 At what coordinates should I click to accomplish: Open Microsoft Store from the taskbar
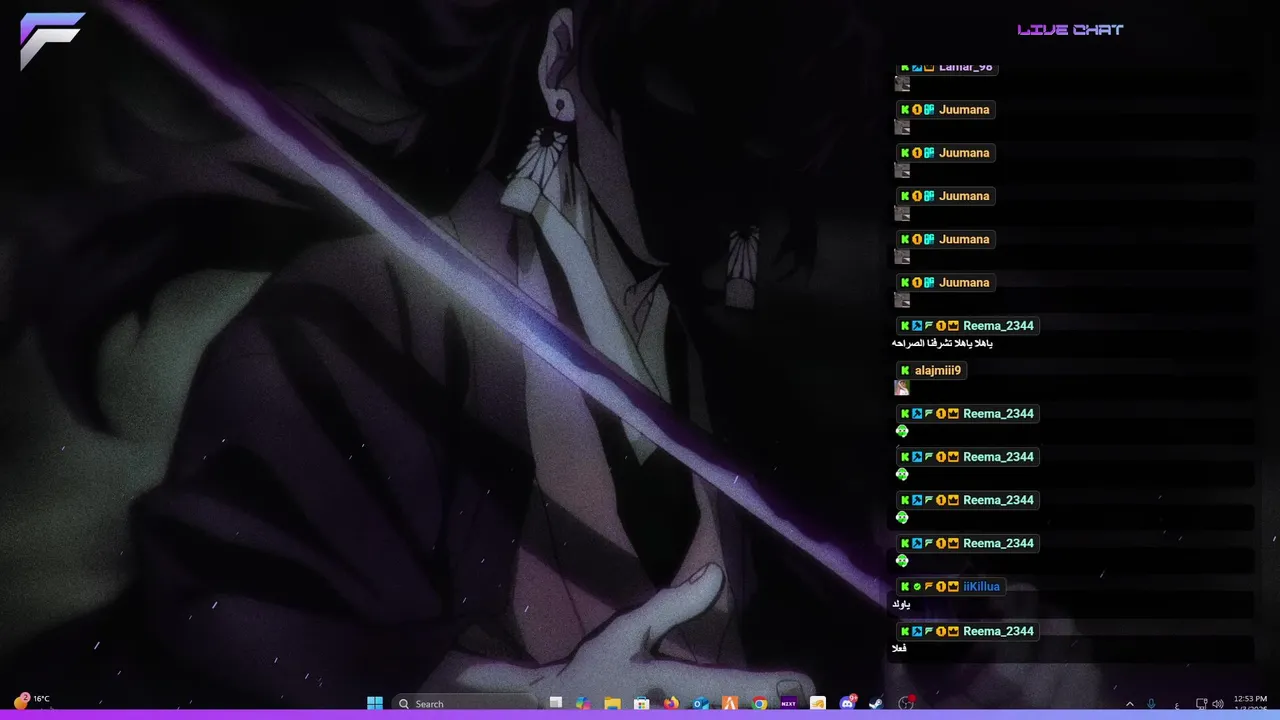[642, 703]
